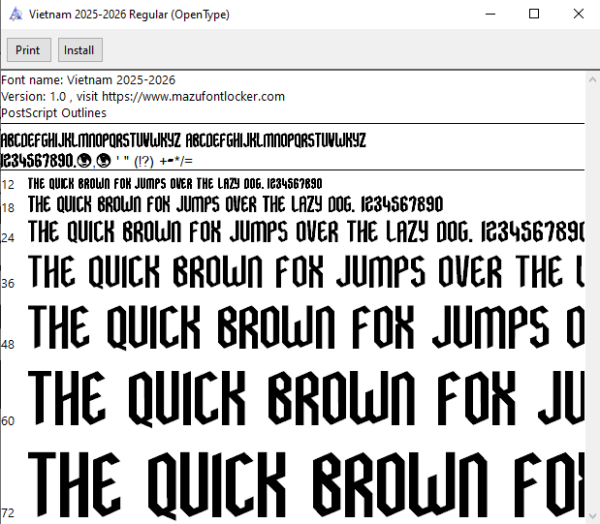Click the 12 point size label
This screenshot has height=524, width=600.
[x=8, y=185]
